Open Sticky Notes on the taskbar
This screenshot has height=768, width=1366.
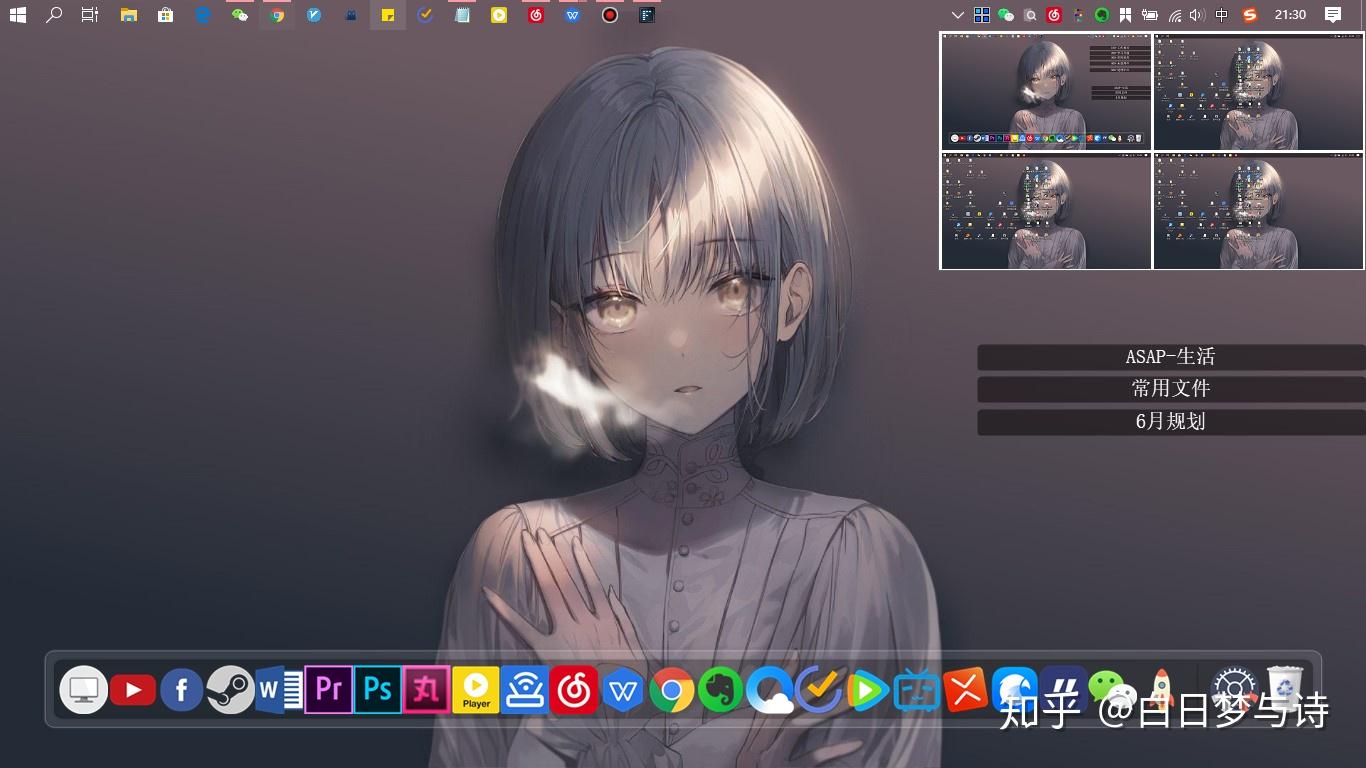388,15
